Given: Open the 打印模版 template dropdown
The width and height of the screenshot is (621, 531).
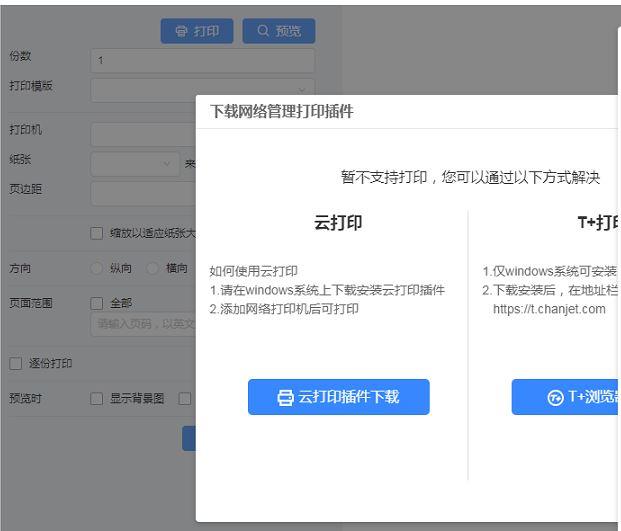Looking at the screenshot, I should pos(203,90).
